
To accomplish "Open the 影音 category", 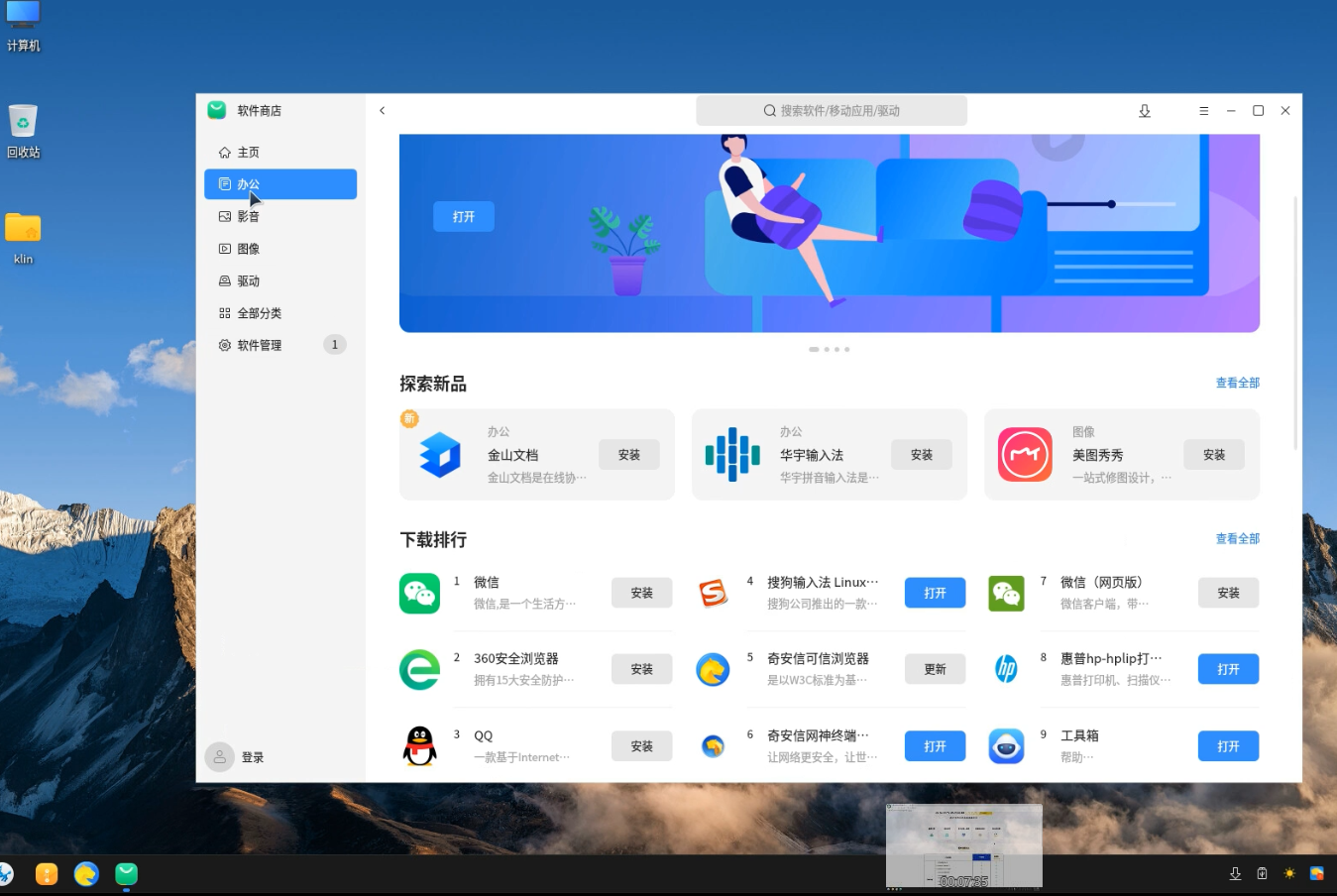I will [x=280, y=216].
